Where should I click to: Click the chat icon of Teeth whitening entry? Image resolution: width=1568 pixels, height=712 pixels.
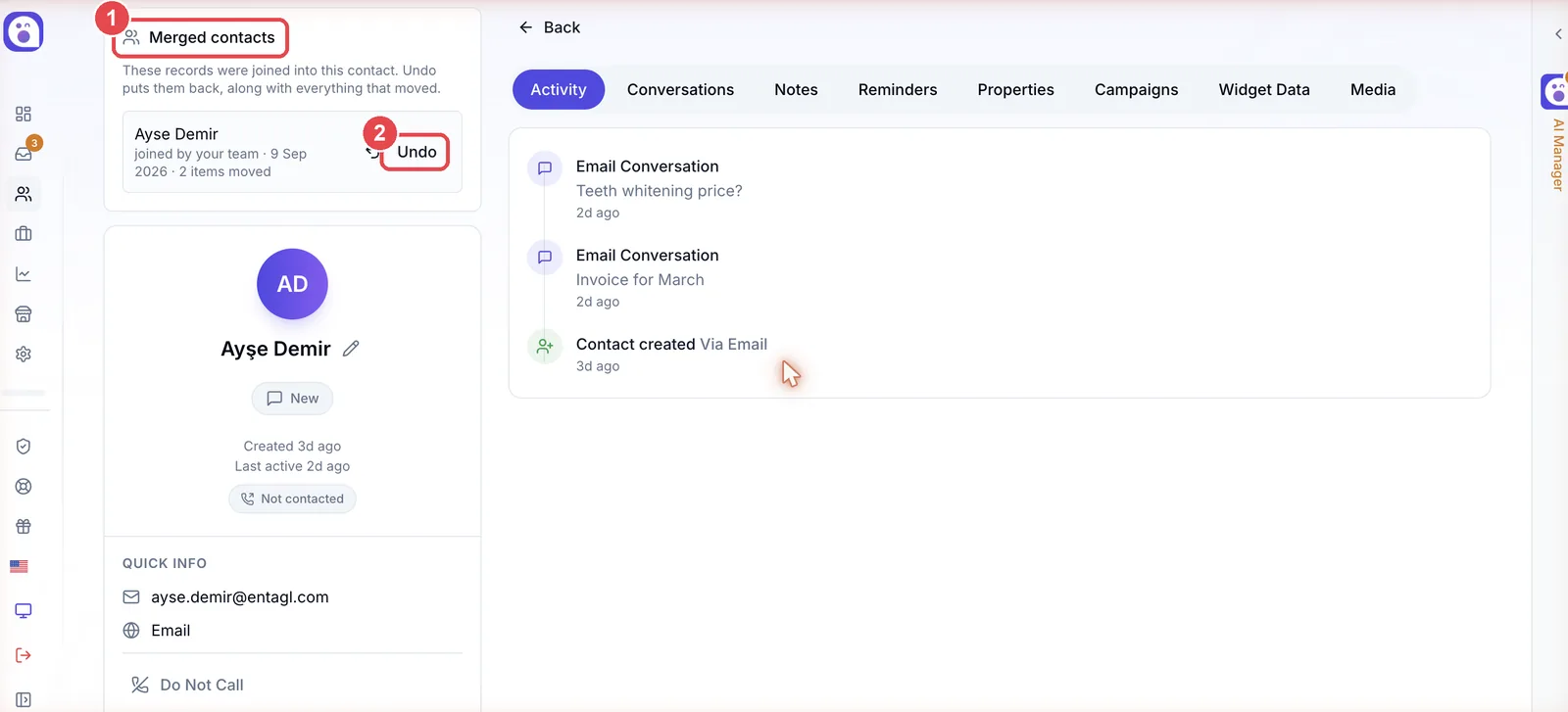pos(545,168)
